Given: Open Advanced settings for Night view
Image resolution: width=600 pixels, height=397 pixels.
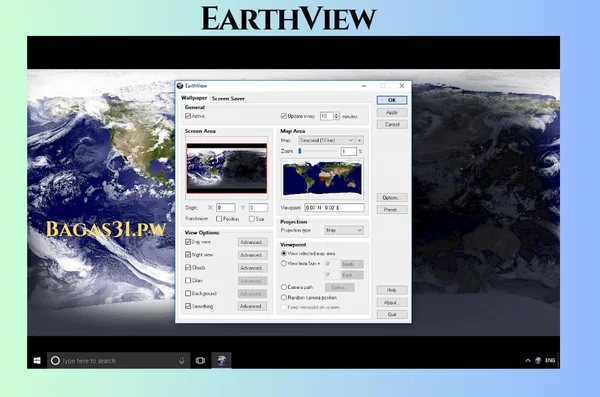Looking at the screenshot, I should [252, 255].
